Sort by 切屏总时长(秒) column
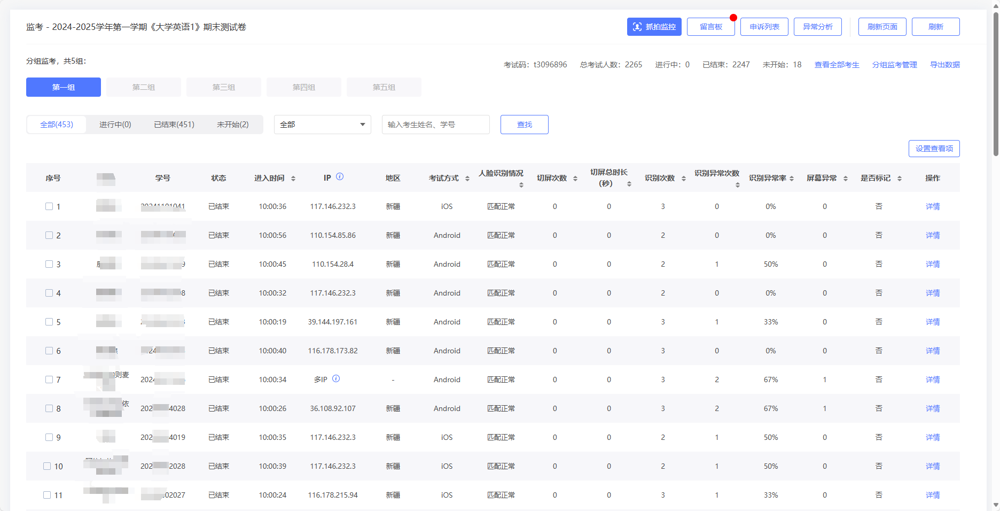The image size is (1000, 511). (x=629, y=184)
